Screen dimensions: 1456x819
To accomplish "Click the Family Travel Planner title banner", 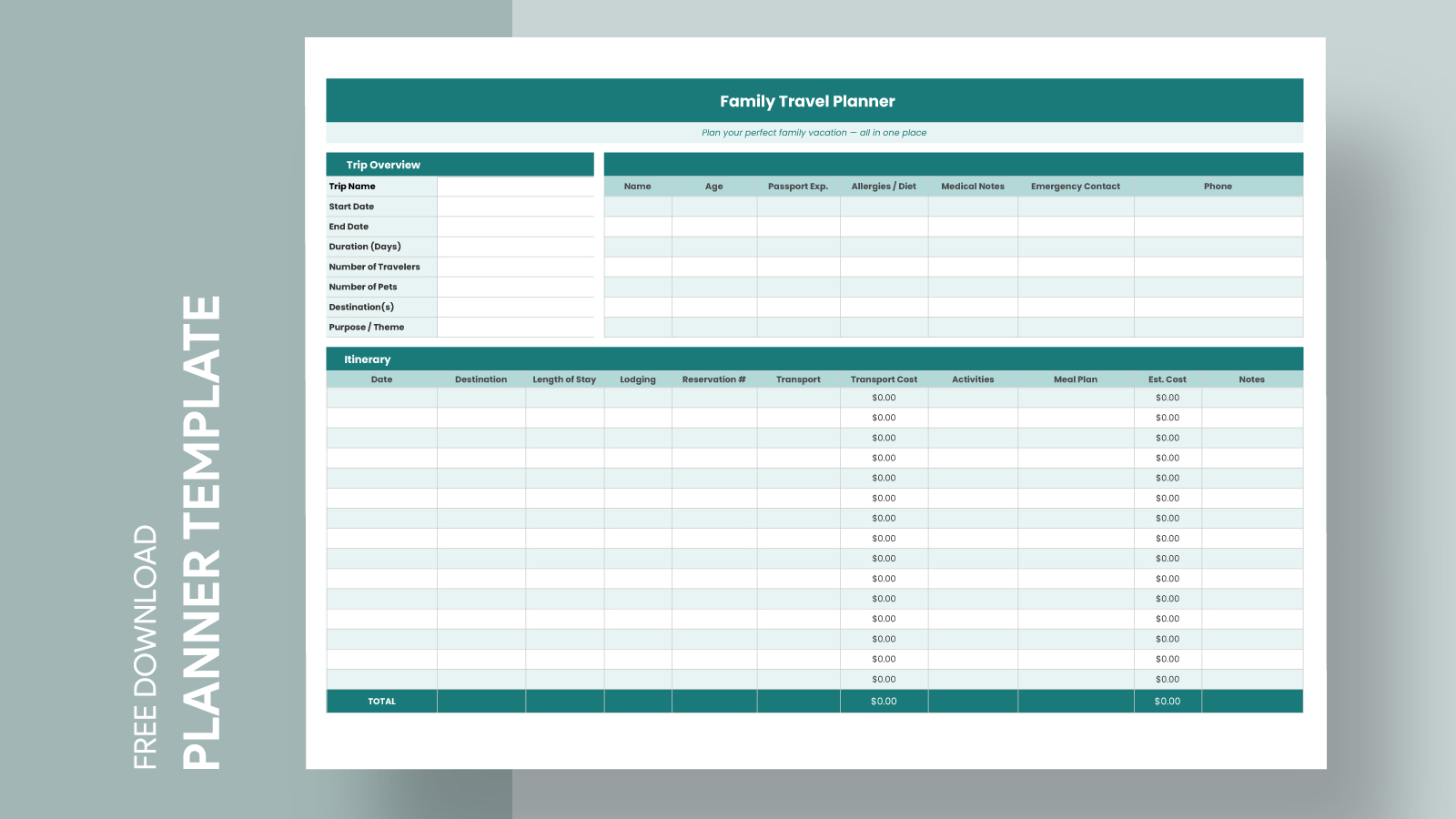I will 807,101.
